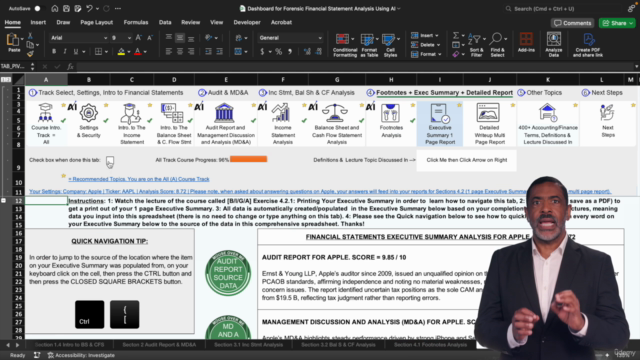Click the Save icon in title bar

coord(66,9)
